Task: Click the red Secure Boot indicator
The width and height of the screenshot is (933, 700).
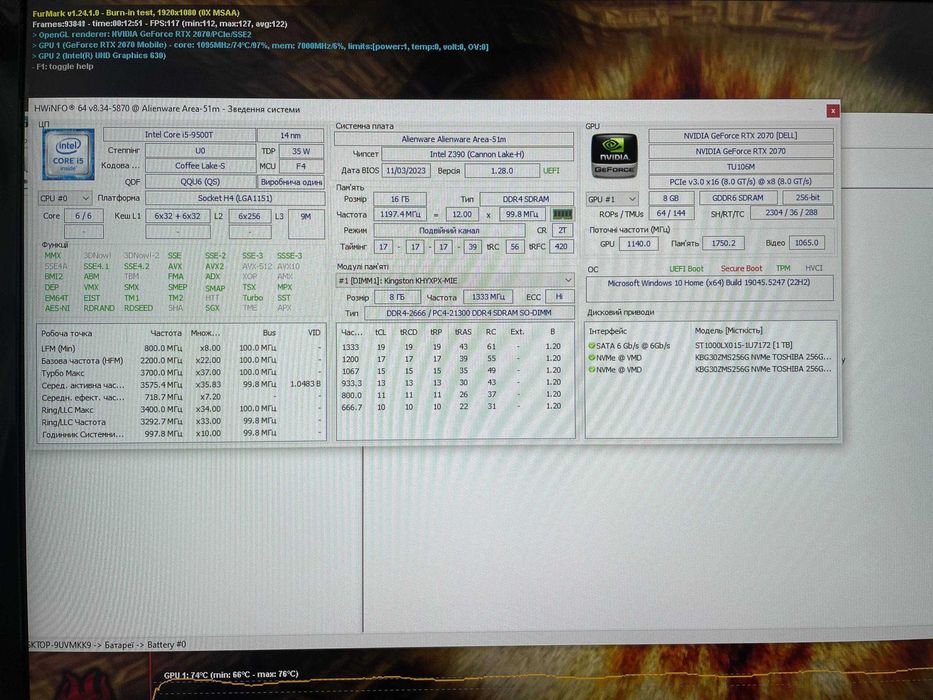Action: coord(741,269)
